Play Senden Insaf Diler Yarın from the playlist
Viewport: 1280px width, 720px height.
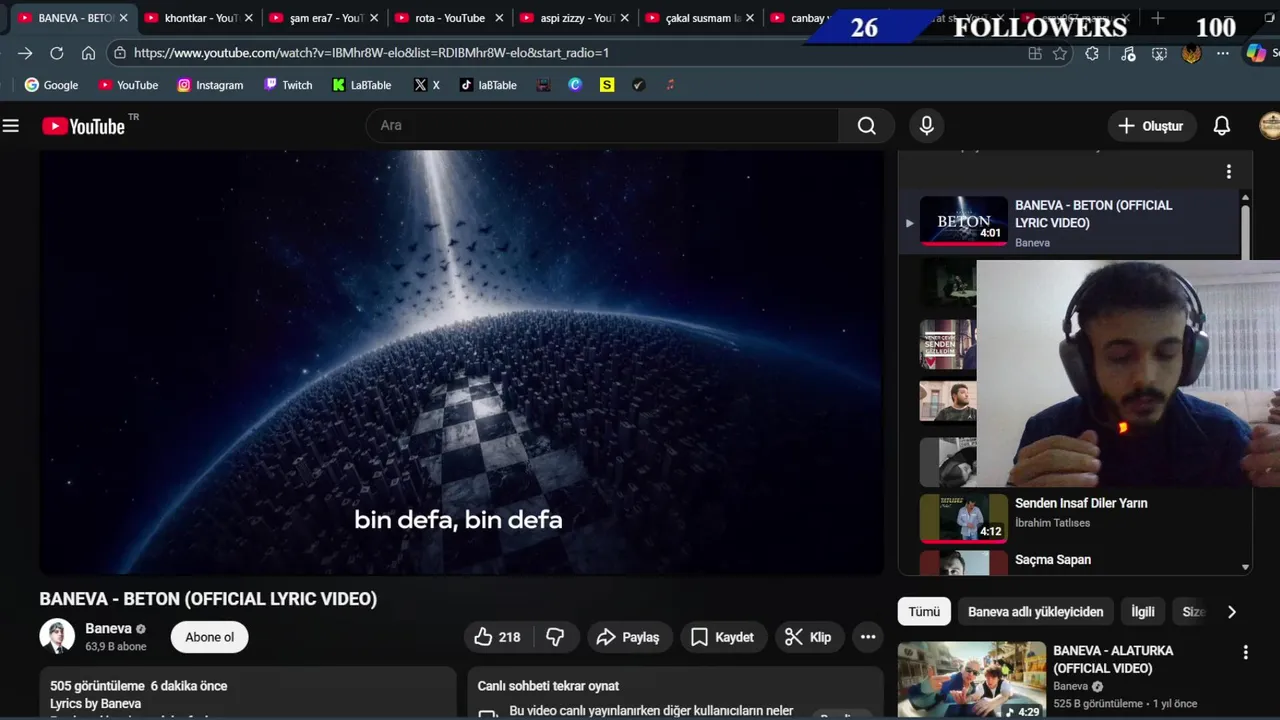point(1081,503)
